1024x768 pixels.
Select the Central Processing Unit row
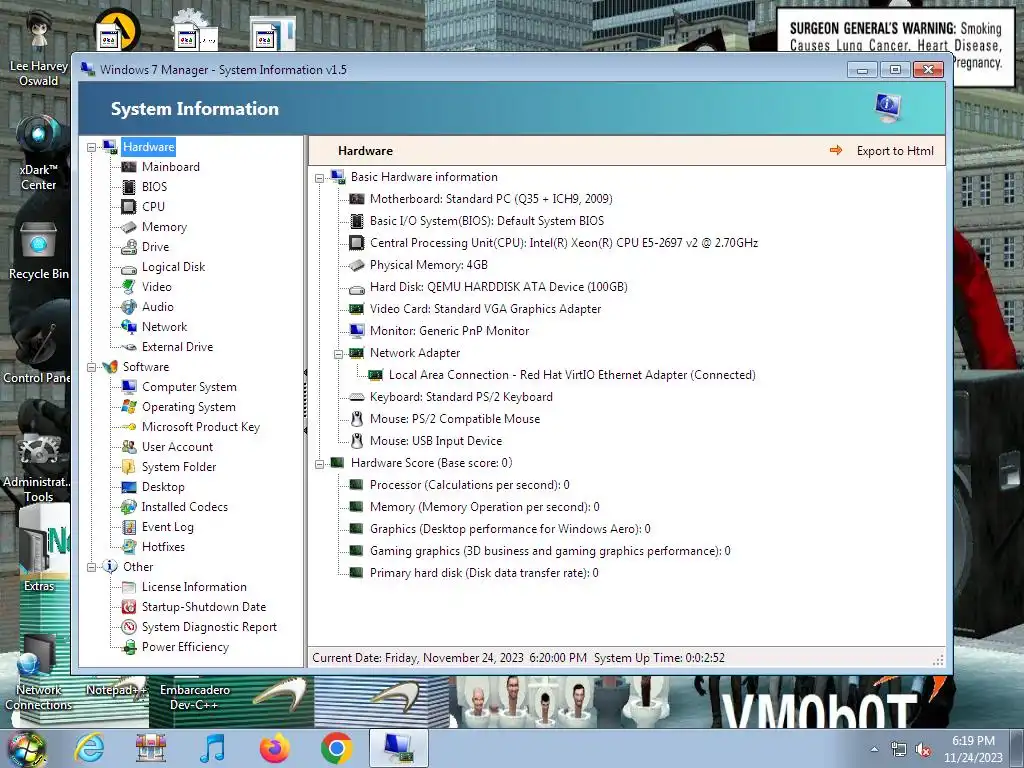pos(564,243)
